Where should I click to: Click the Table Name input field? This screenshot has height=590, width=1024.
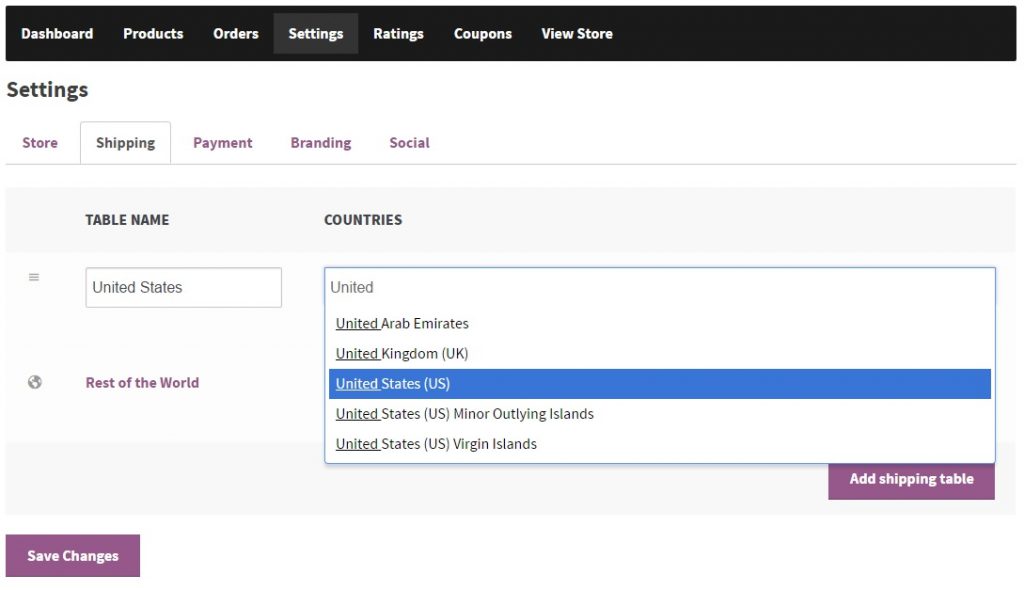tap(183, 288)
